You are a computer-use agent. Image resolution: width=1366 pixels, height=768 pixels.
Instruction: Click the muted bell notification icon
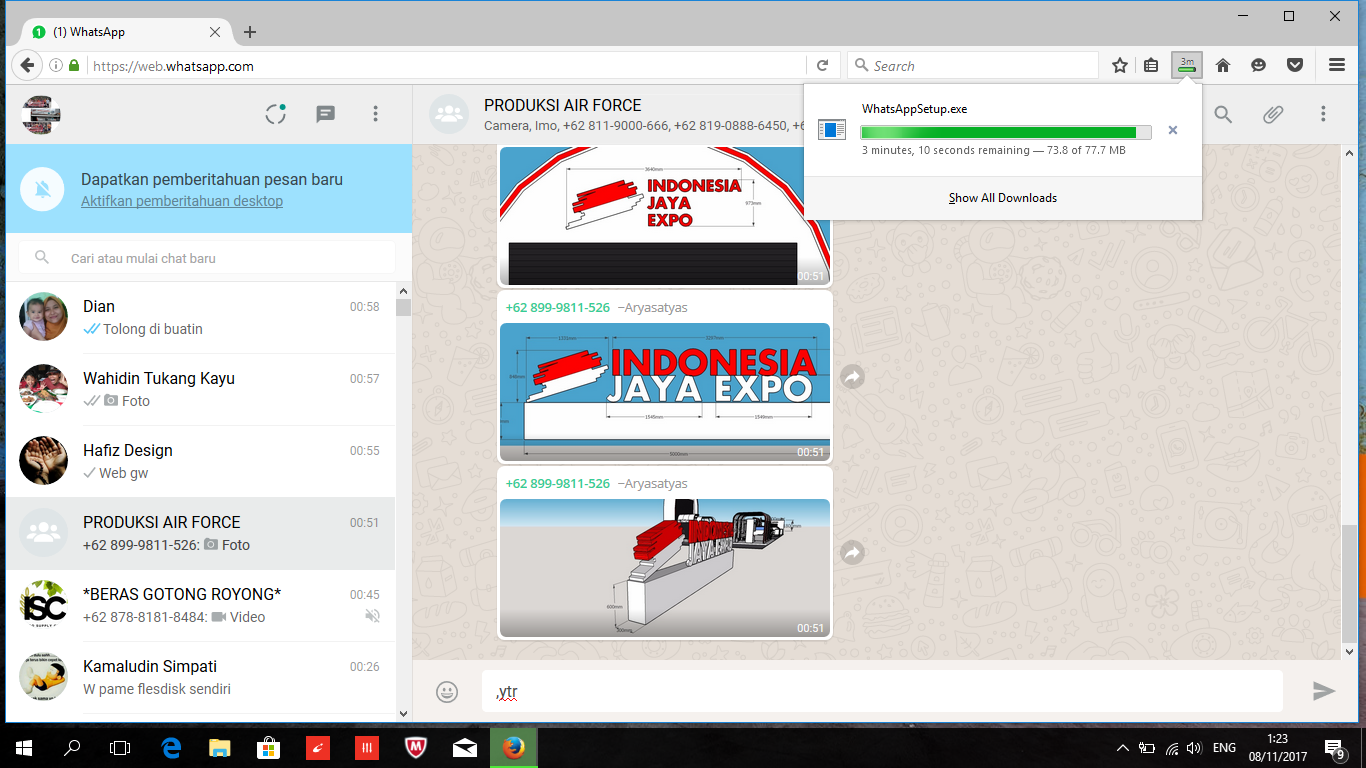point(42,190)
